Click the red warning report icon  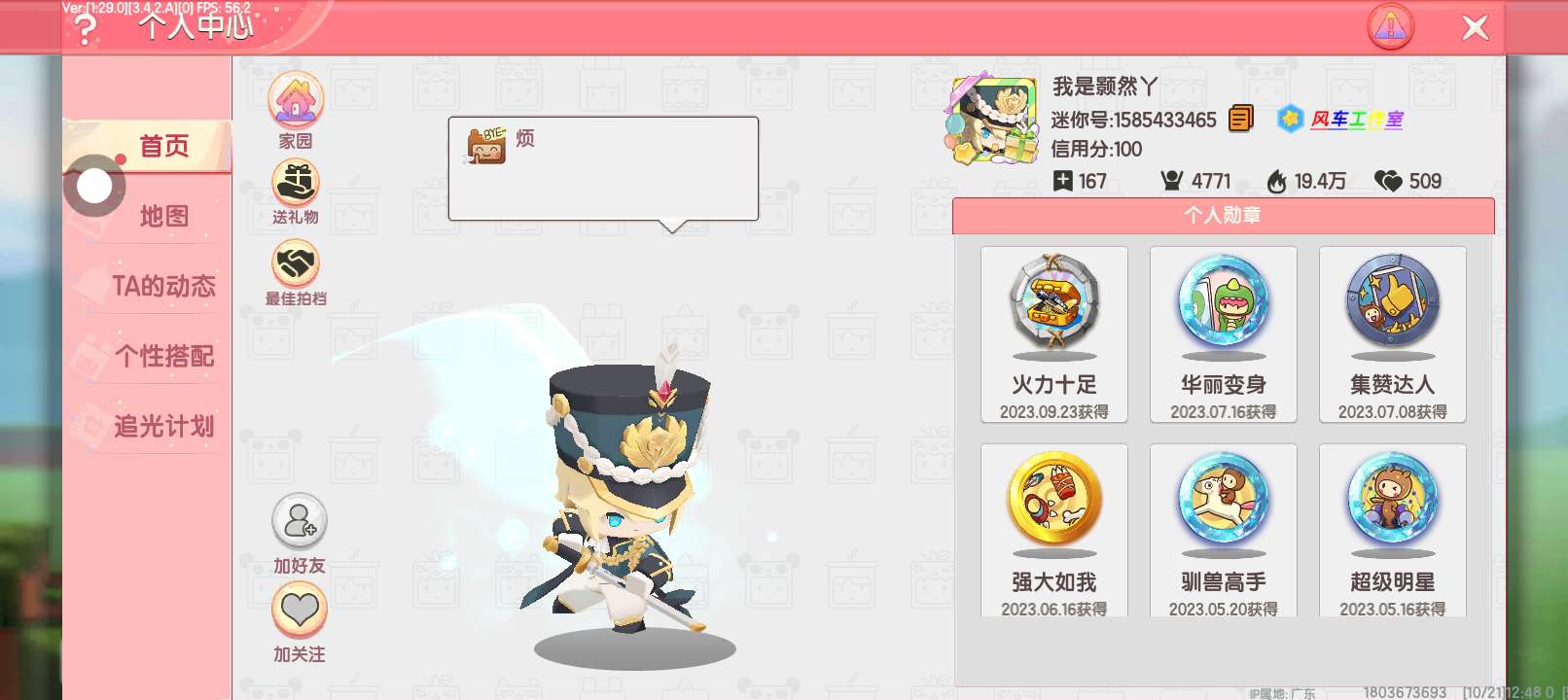click(1391, 27)
